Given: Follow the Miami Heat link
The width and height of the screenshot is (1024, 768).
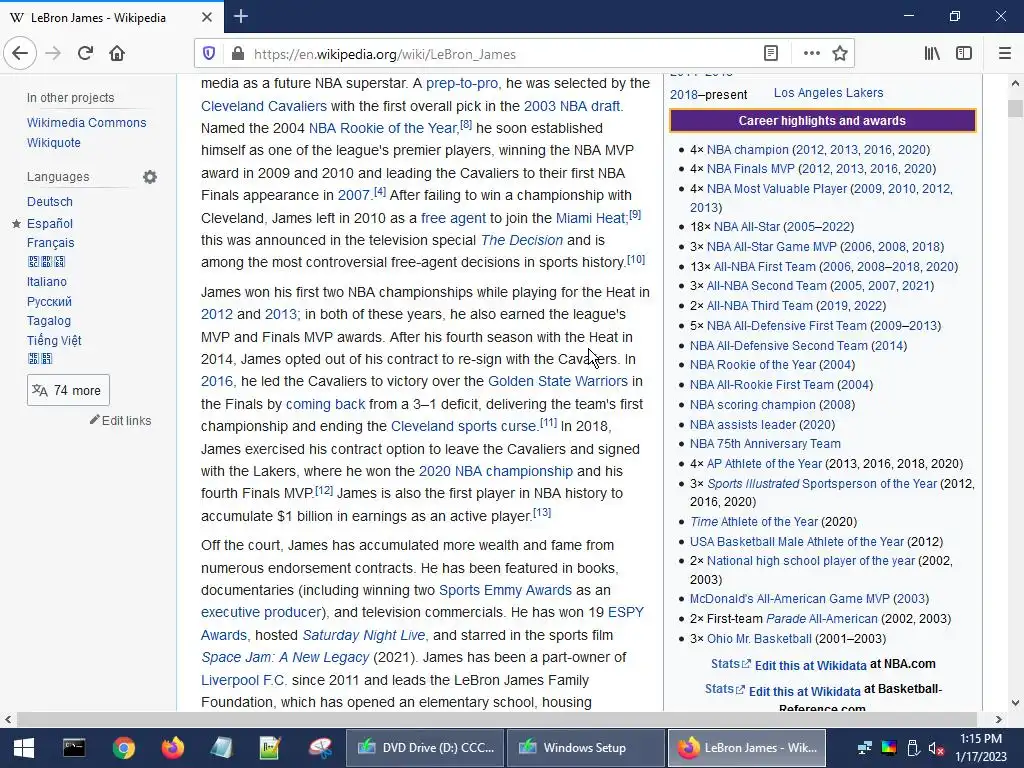Looking at the screenshot, I should click(x=590, y=218).
